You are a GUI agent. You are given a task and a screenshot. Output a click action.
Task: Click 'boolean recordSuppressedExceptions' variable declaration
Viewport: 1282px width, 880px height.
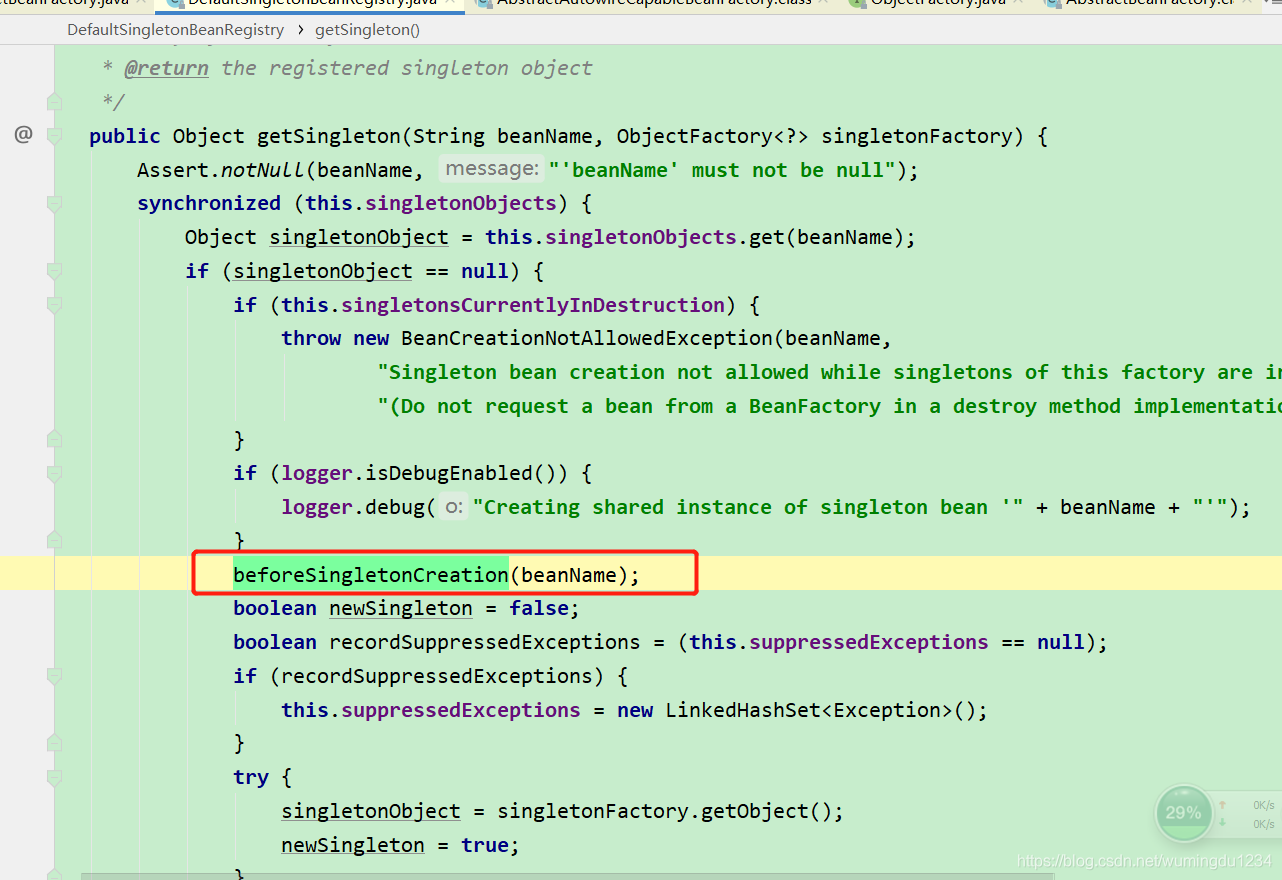(x=436, y=642)
